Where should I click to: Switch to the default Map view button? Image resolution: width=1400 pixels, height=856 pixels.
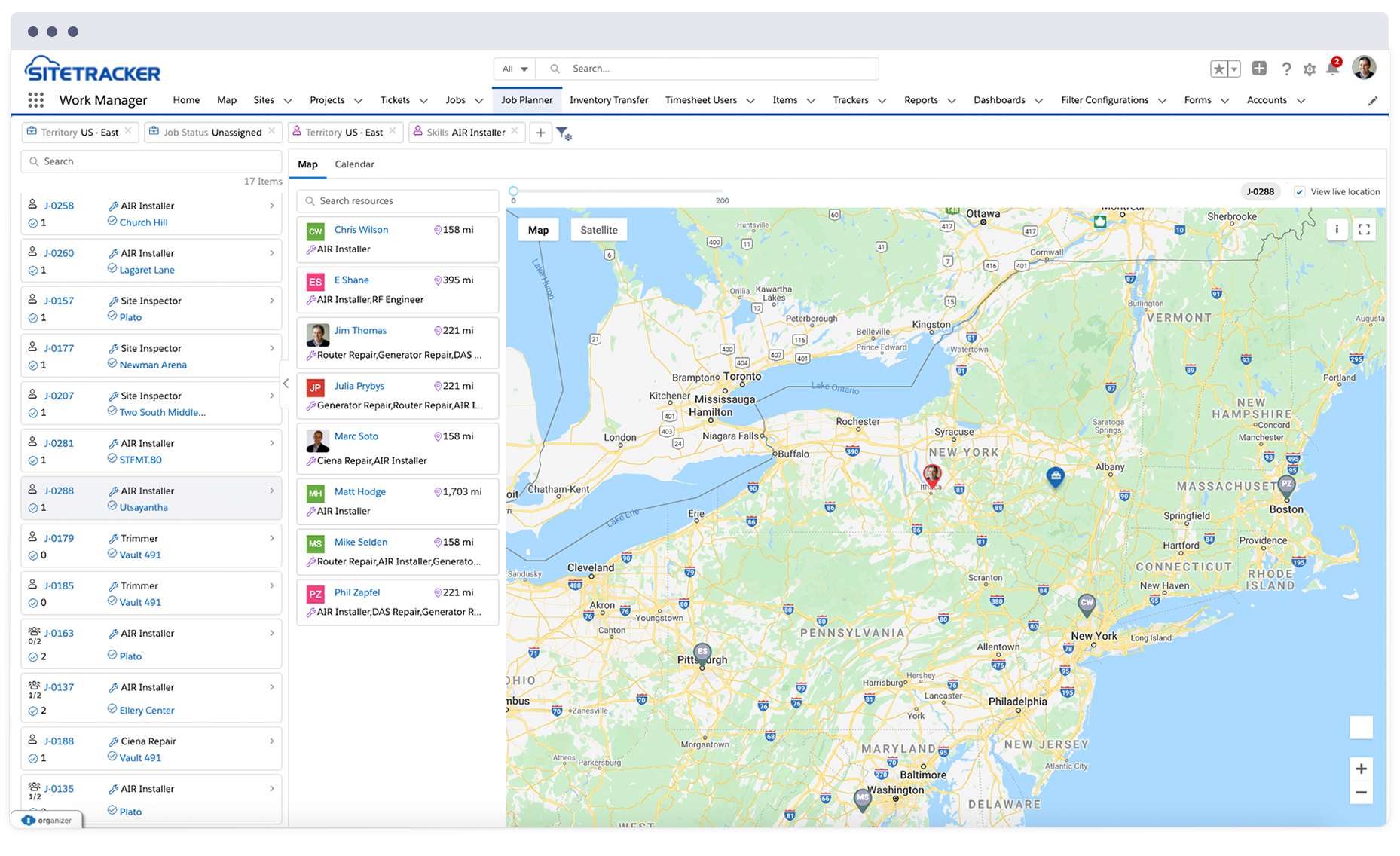538,230
